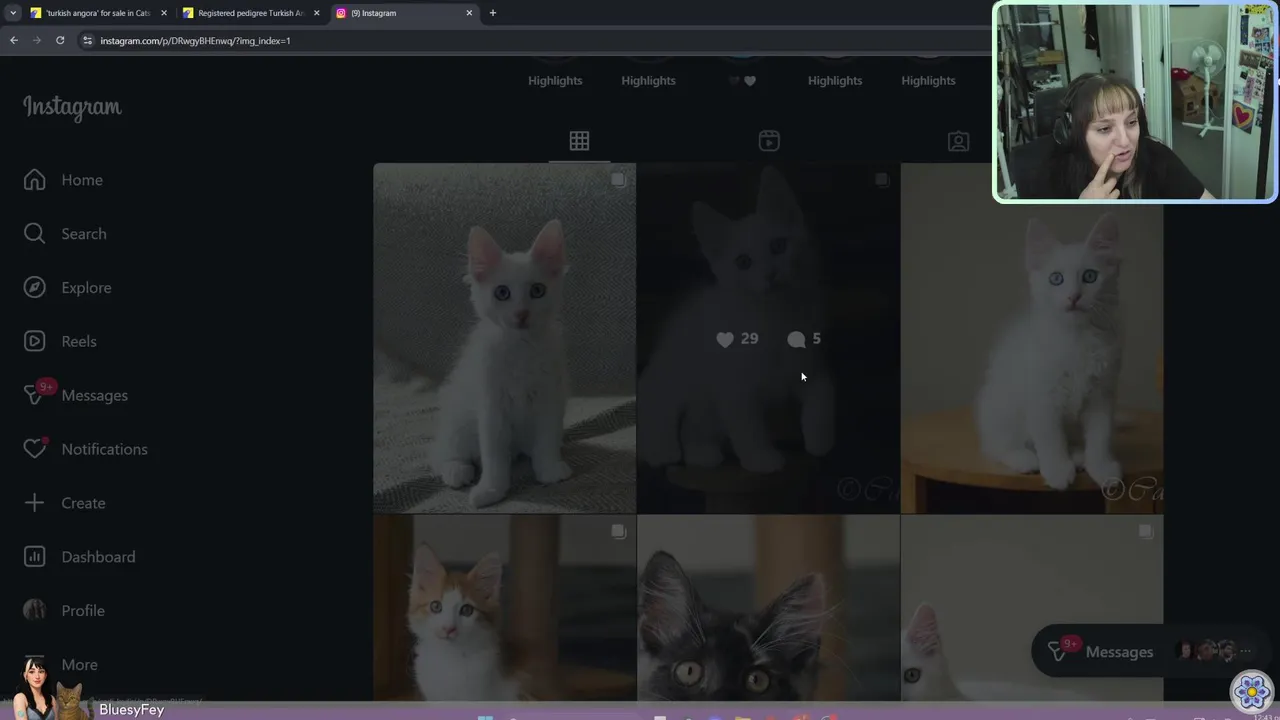Open the hovered kitten post with 29 likes

point(768,338)
